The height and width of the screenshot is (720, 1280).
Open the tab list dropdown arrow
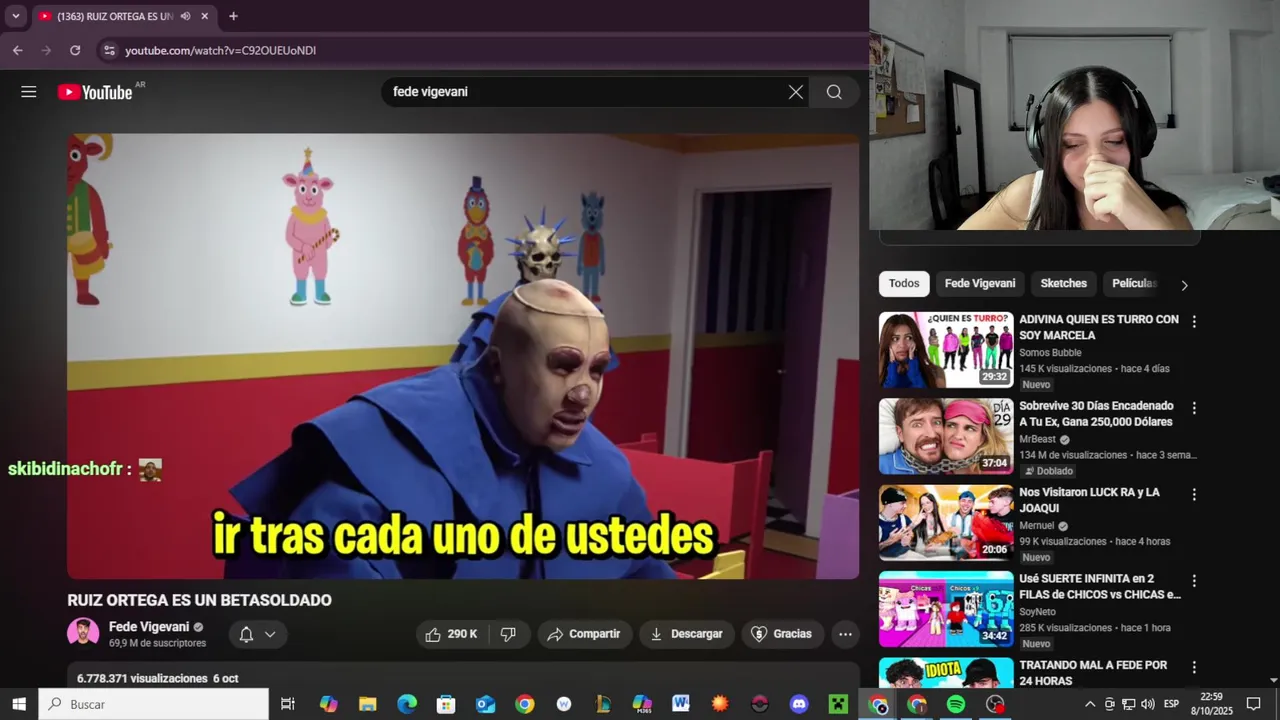click(x=15, y=16)
